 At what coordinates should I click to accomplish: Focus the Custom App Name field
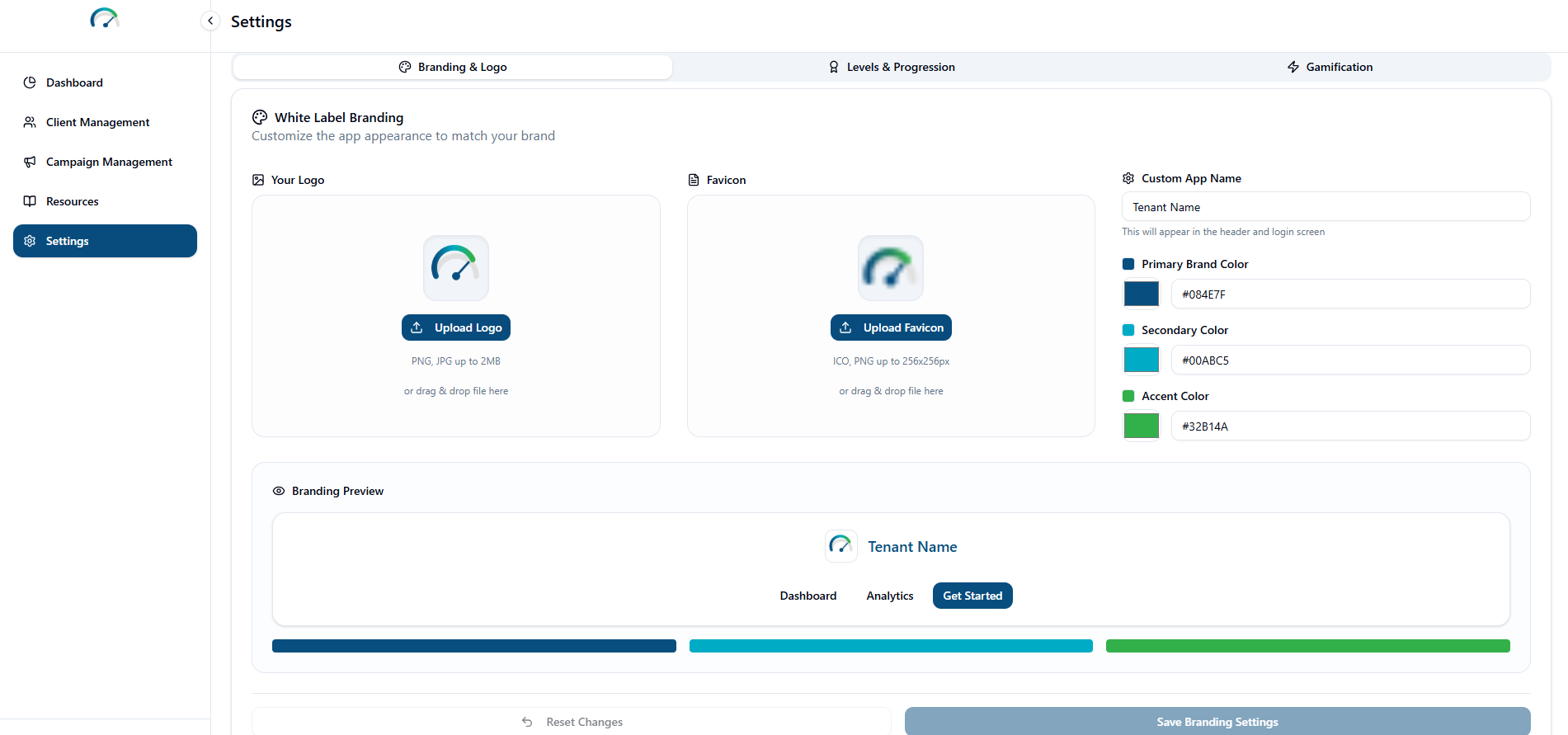pyautogui.click(x=1326, y=207)
